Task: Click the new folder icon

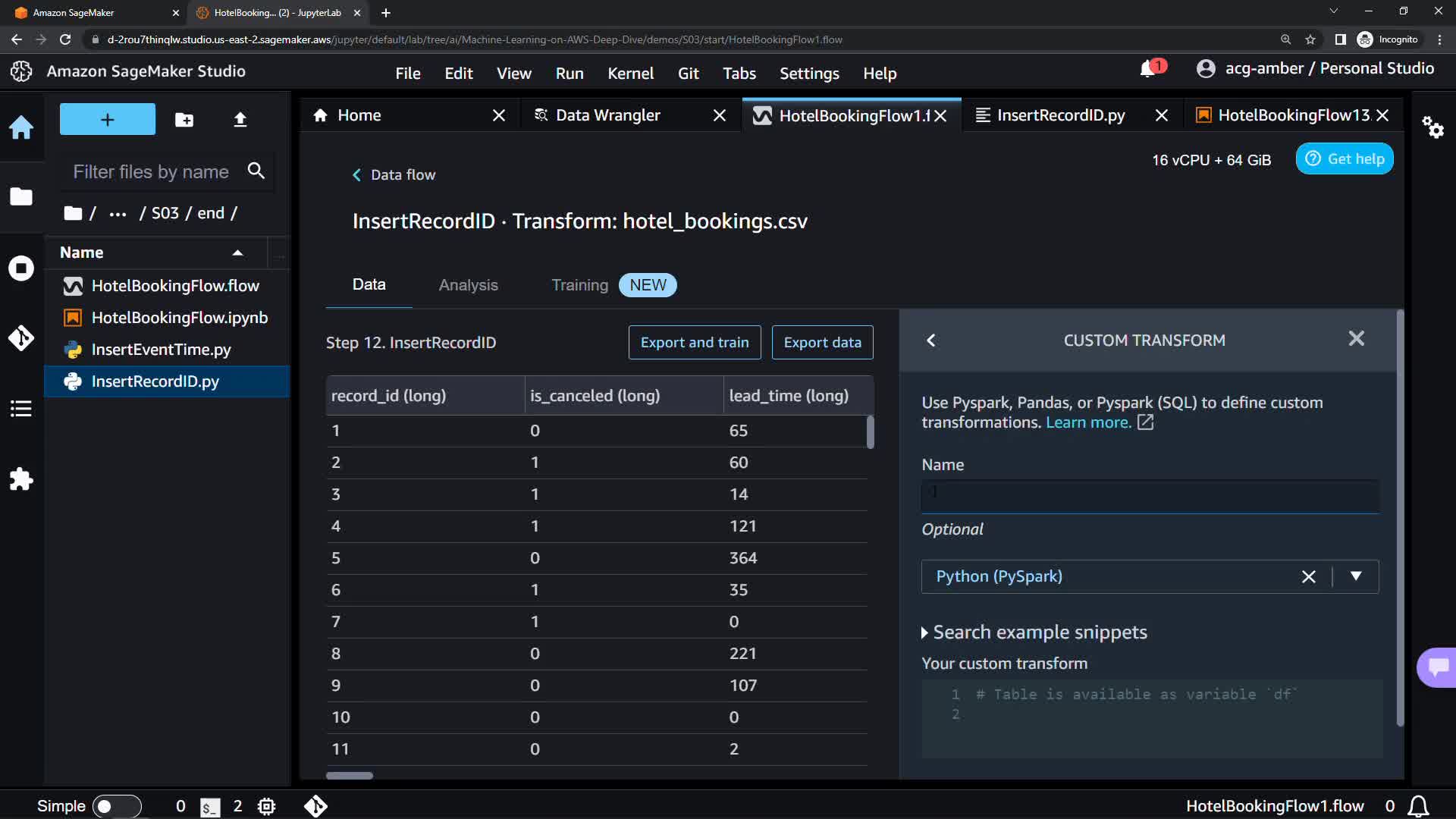Action: pos(184,120)
